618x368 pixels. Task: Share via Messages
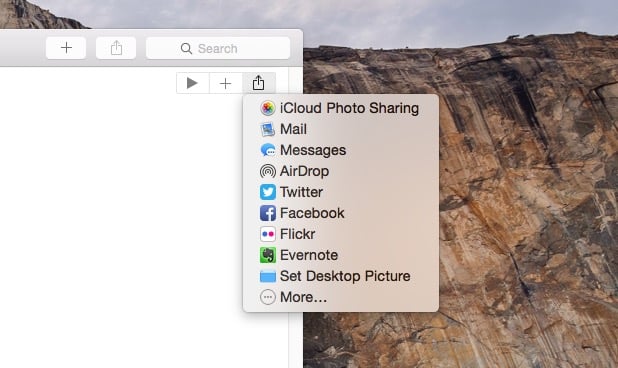(x=341, y=150)
